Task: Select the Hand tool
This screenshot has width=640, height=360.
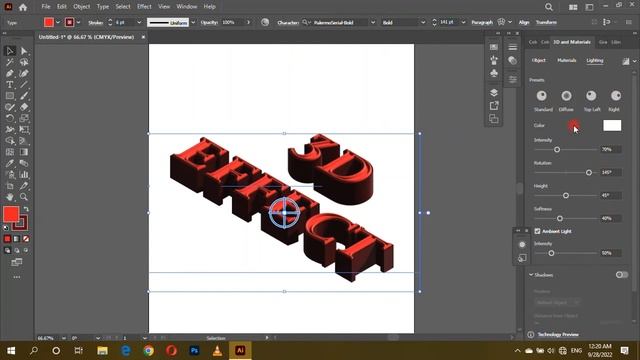Action: [x=10, y=197]
